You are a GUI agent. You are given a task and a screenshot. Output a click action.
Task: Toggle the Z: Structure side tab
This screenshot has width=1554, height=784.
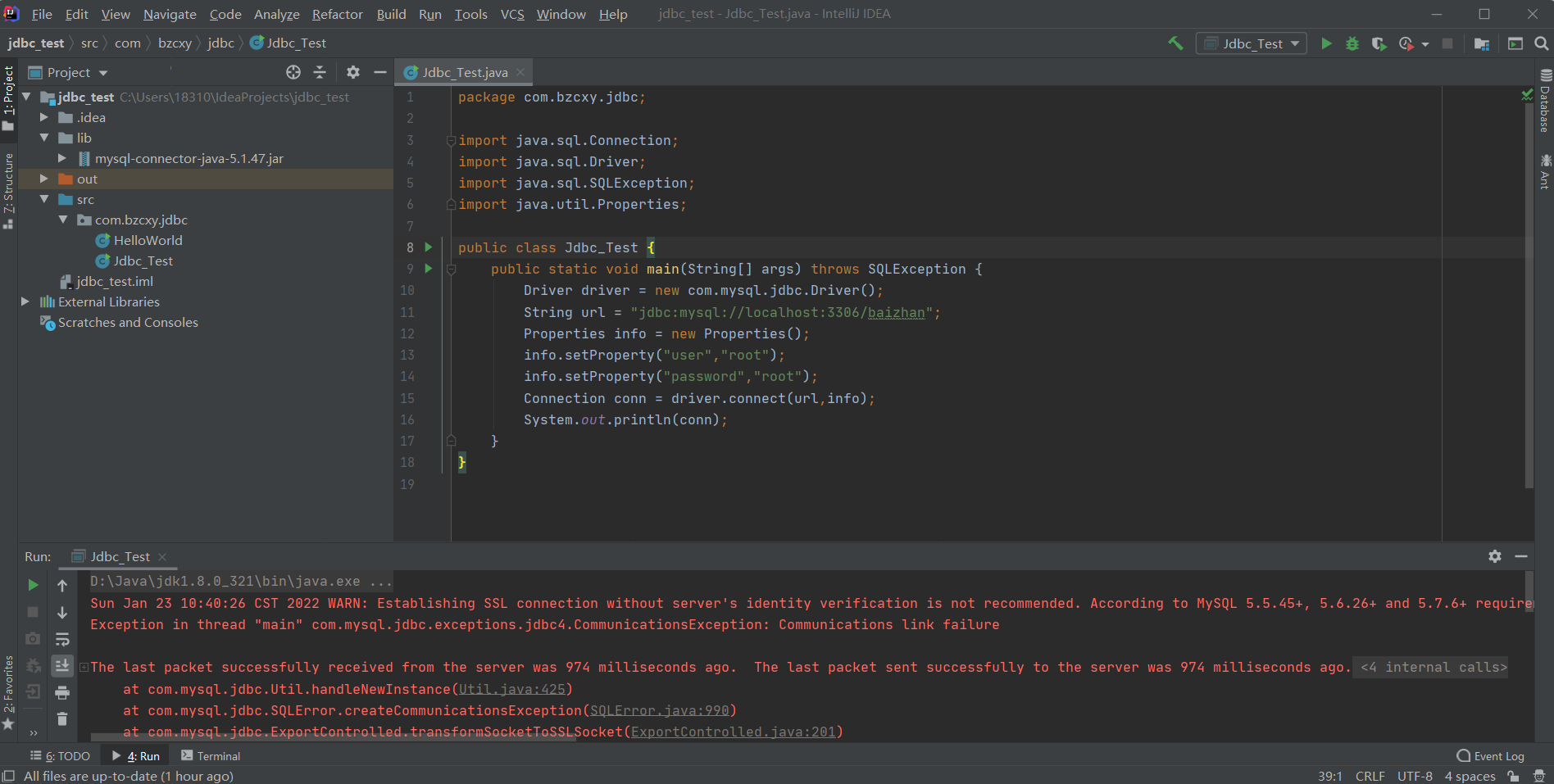8,190
